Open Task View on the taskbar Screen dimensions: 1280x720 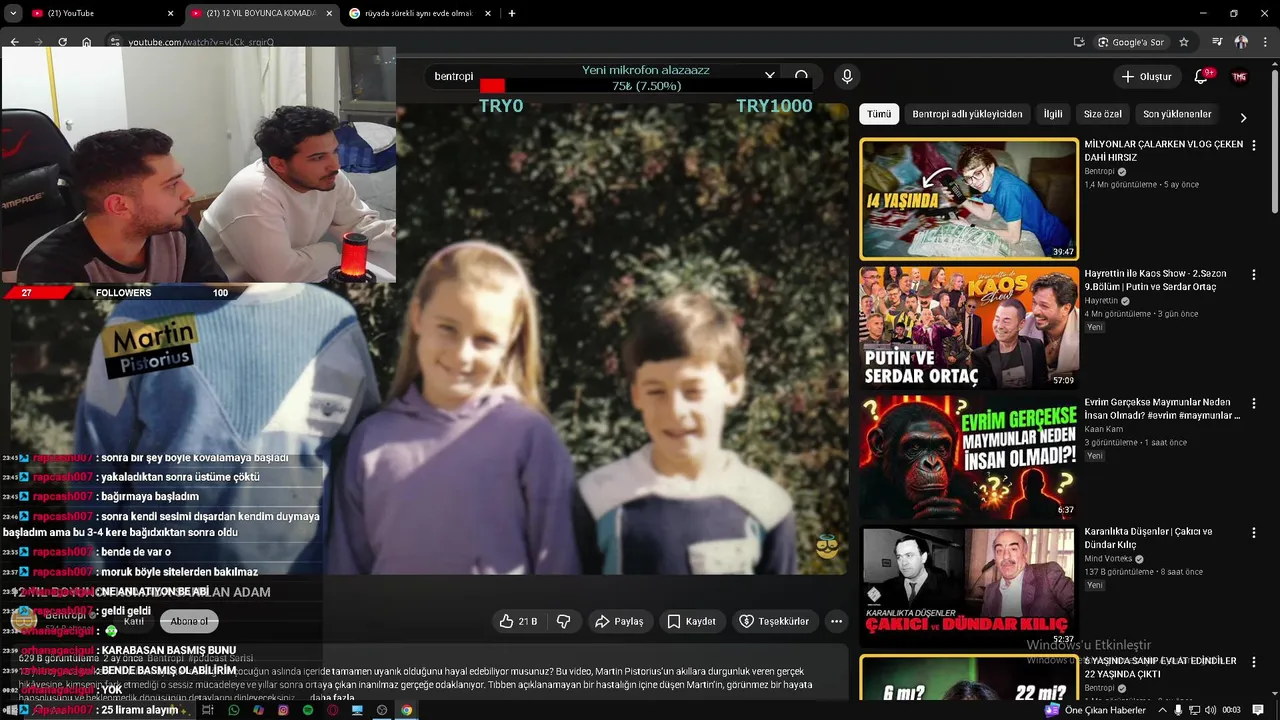point(208,710)
